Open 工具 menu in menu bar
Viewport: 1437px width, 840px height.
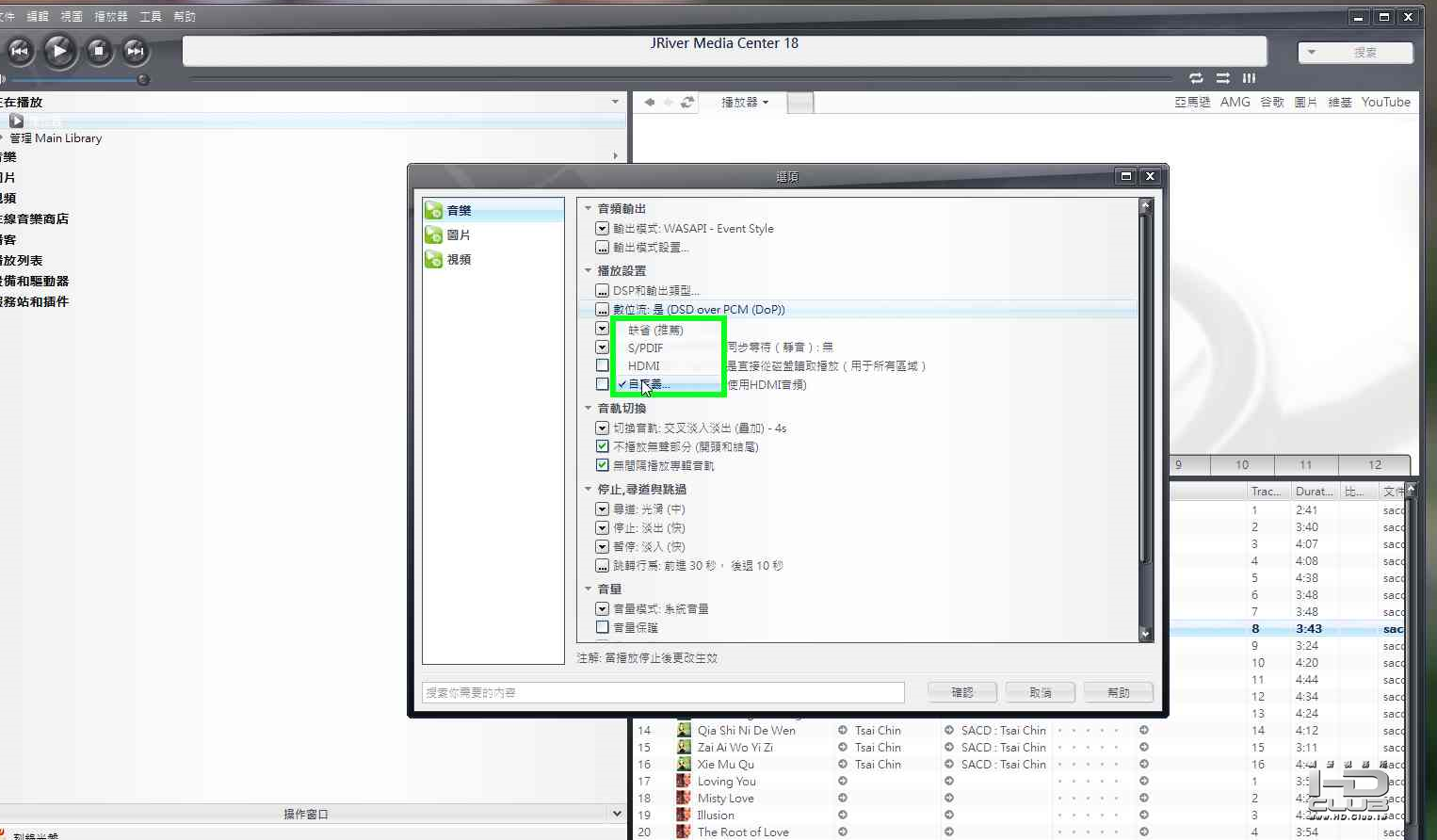151,16
